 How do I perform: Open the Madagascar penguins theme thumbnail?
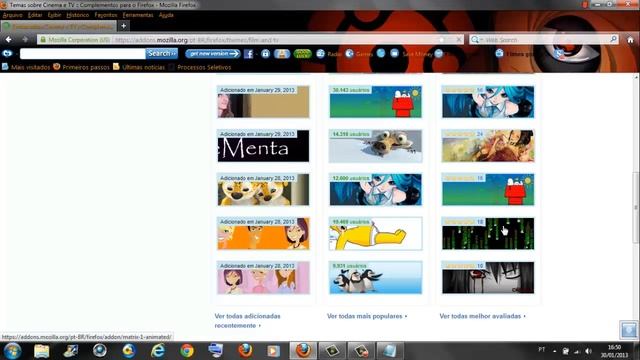coord(376,278)
